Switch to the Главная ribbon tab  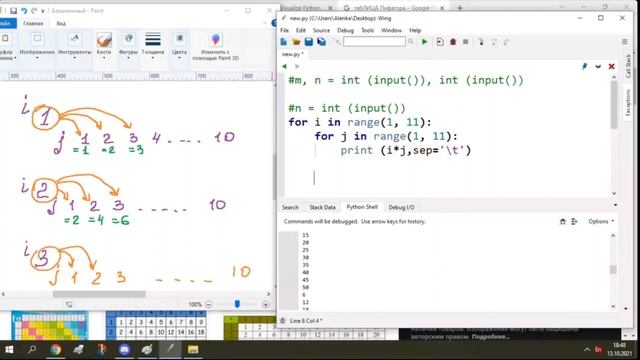click(x=33, y=23)
